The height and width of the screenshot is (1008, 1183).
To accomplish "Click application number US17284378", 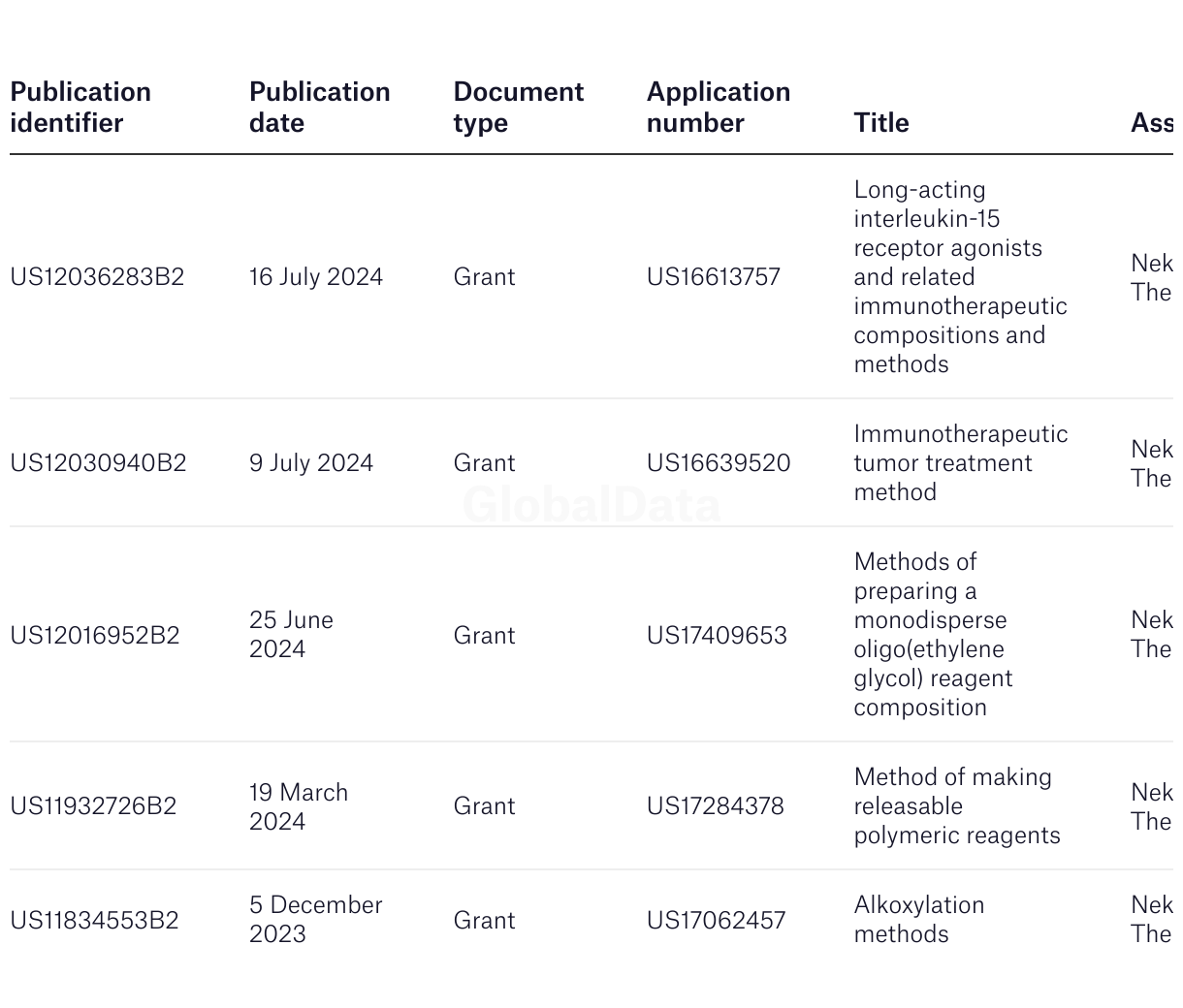I will (x=716, y=806).
